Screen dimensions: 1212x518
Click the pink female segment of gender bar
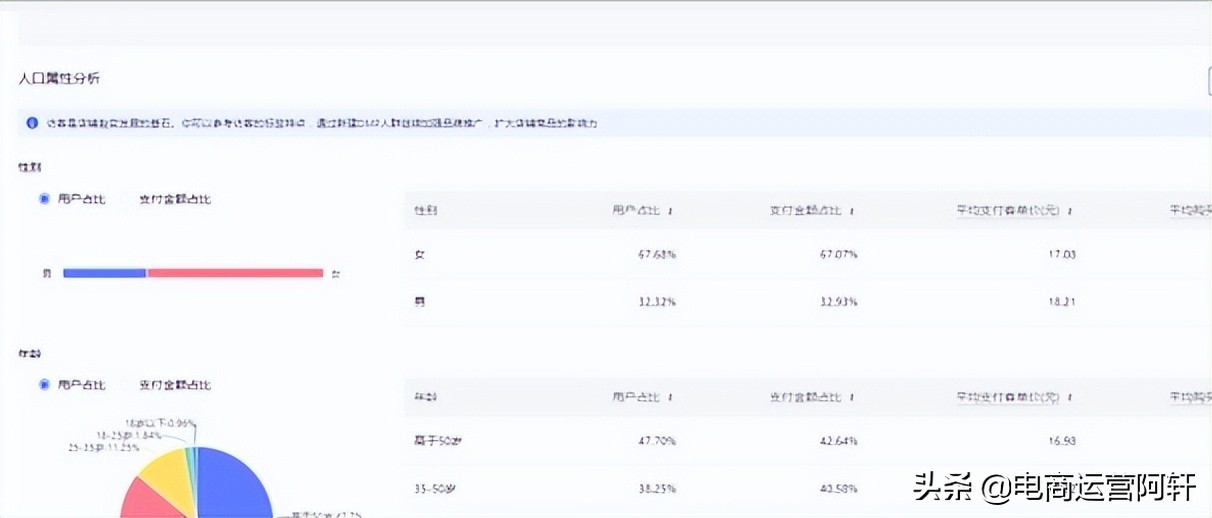click(236, 273)
